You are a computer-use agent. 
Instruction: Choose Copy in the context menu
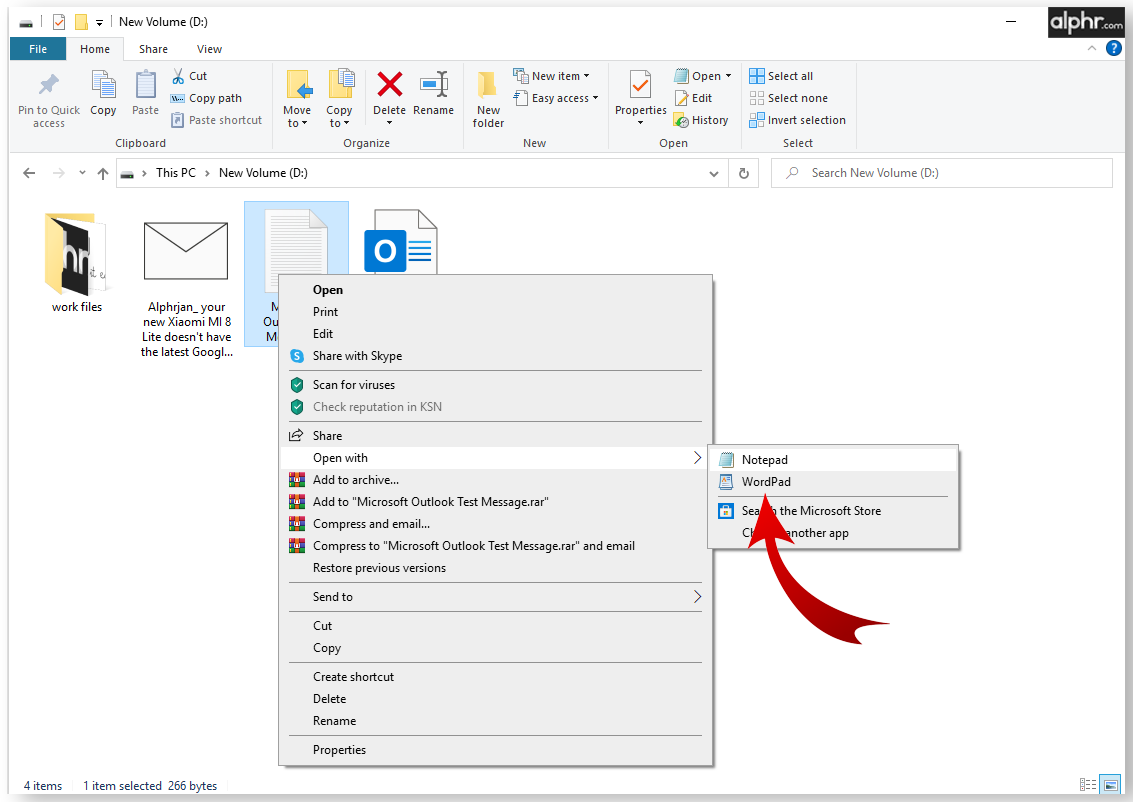(x=495, y=648)
